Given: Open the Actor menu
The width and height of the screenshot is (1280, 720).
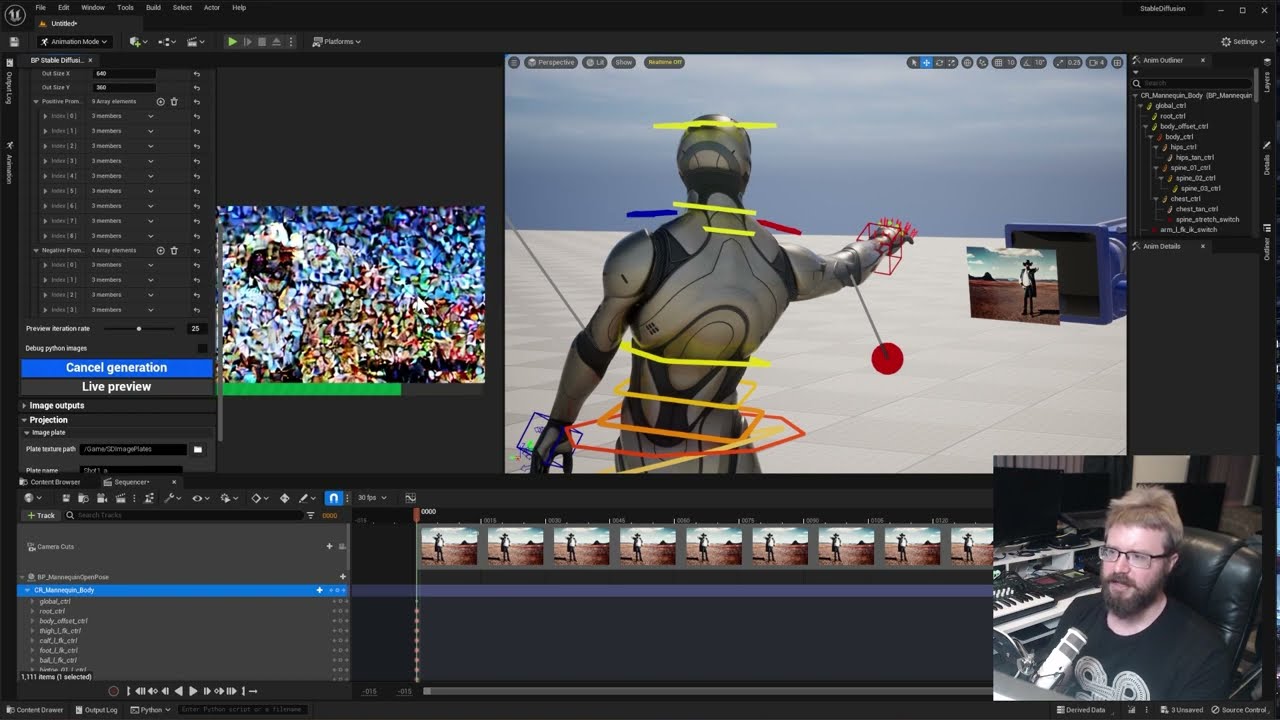Looking at the screenshot, I should tap(212, 7).
